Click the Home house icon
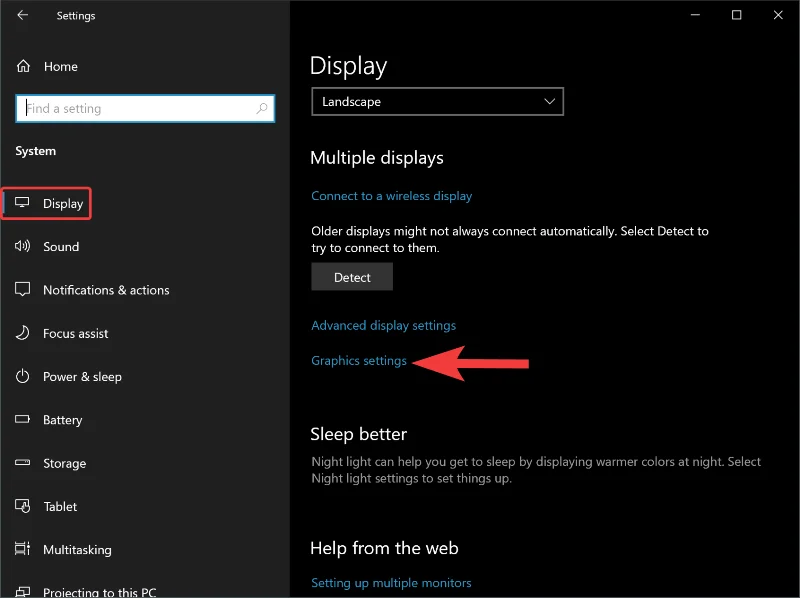800x598 pixels. 23,66
